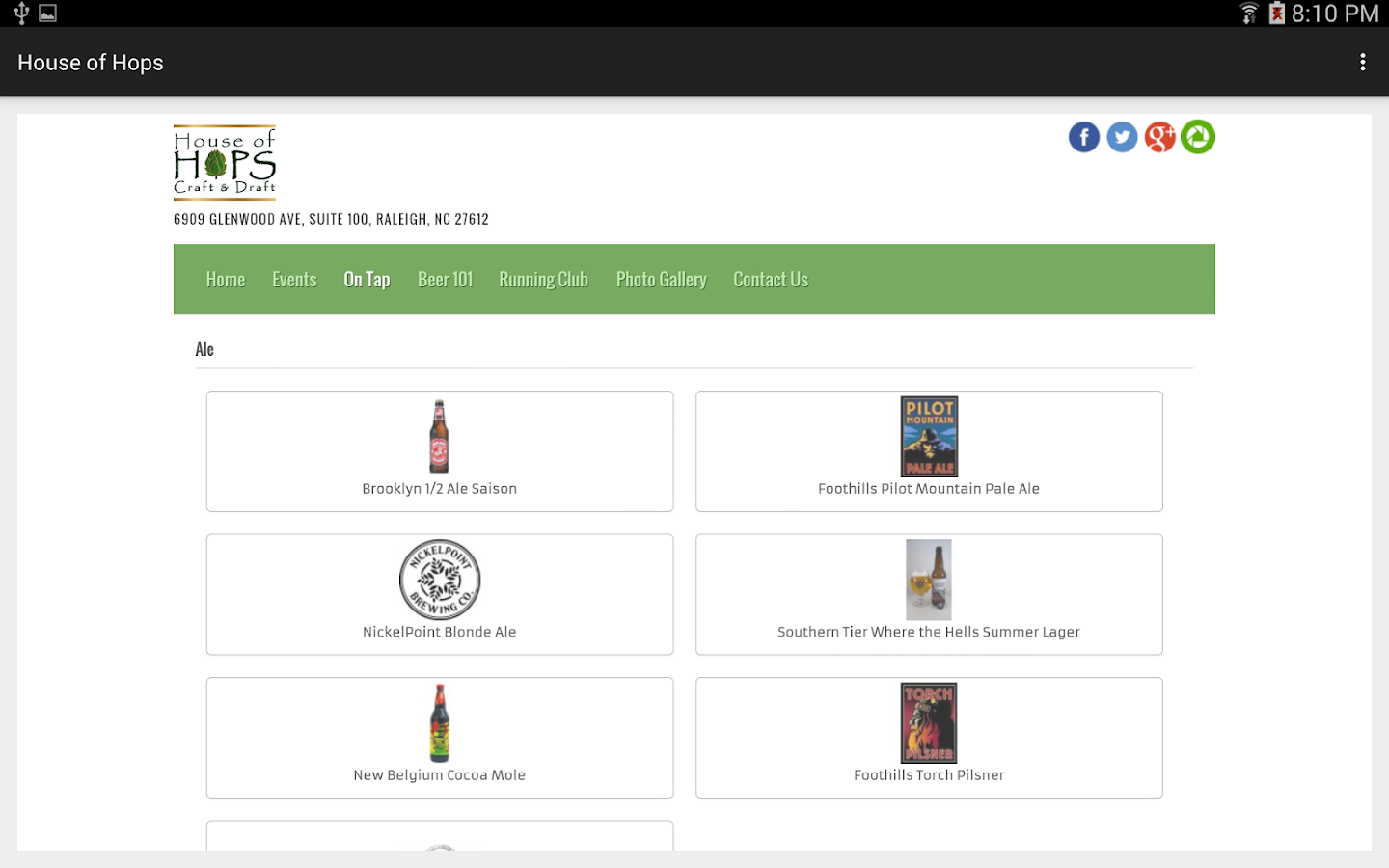Open the Contact Us page

click(x=770, y=280)
